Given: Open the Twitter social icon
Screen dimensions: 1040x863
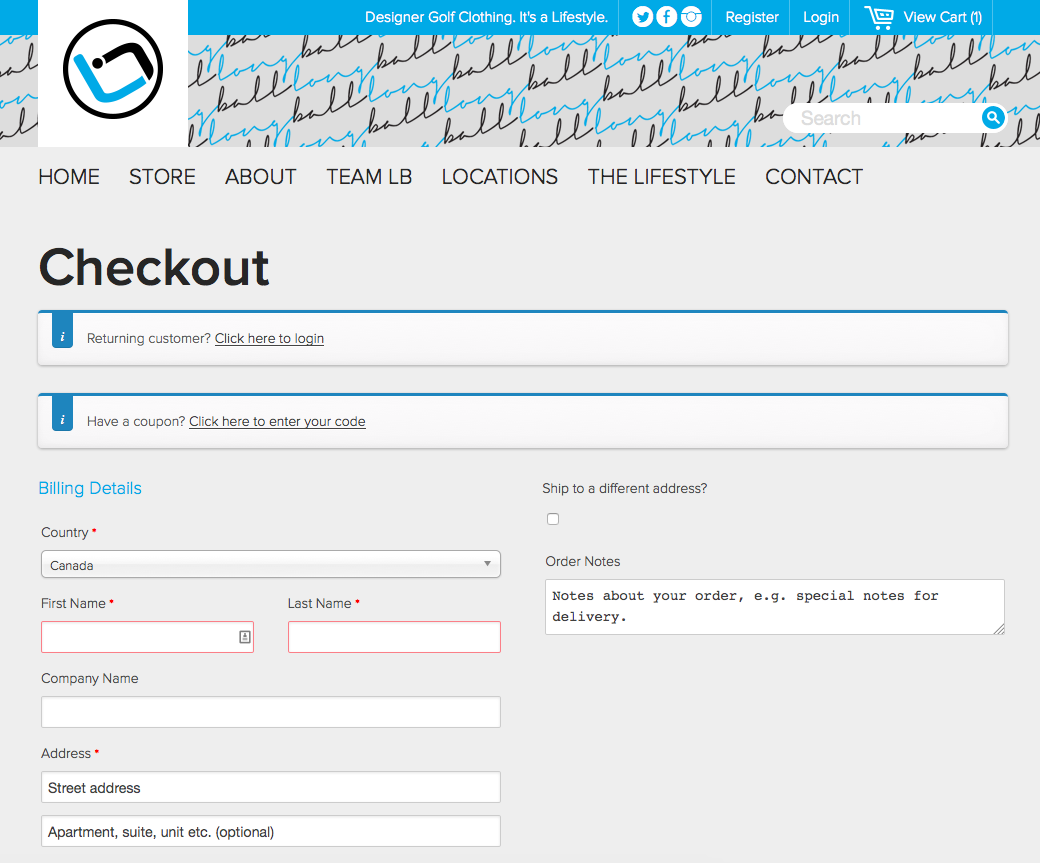Looking at the screenshot, I should point(643,17).
